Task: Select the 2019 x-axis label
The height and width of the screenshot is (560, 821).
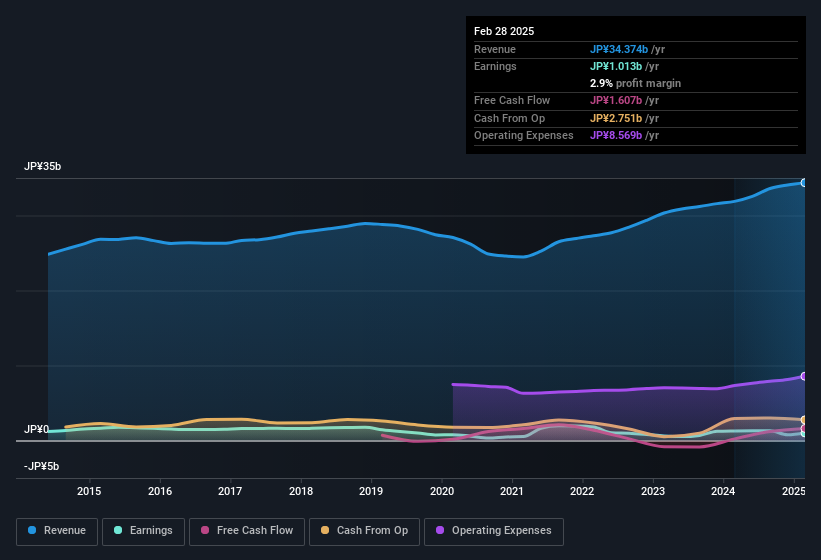Action: [x=371, y=491]
